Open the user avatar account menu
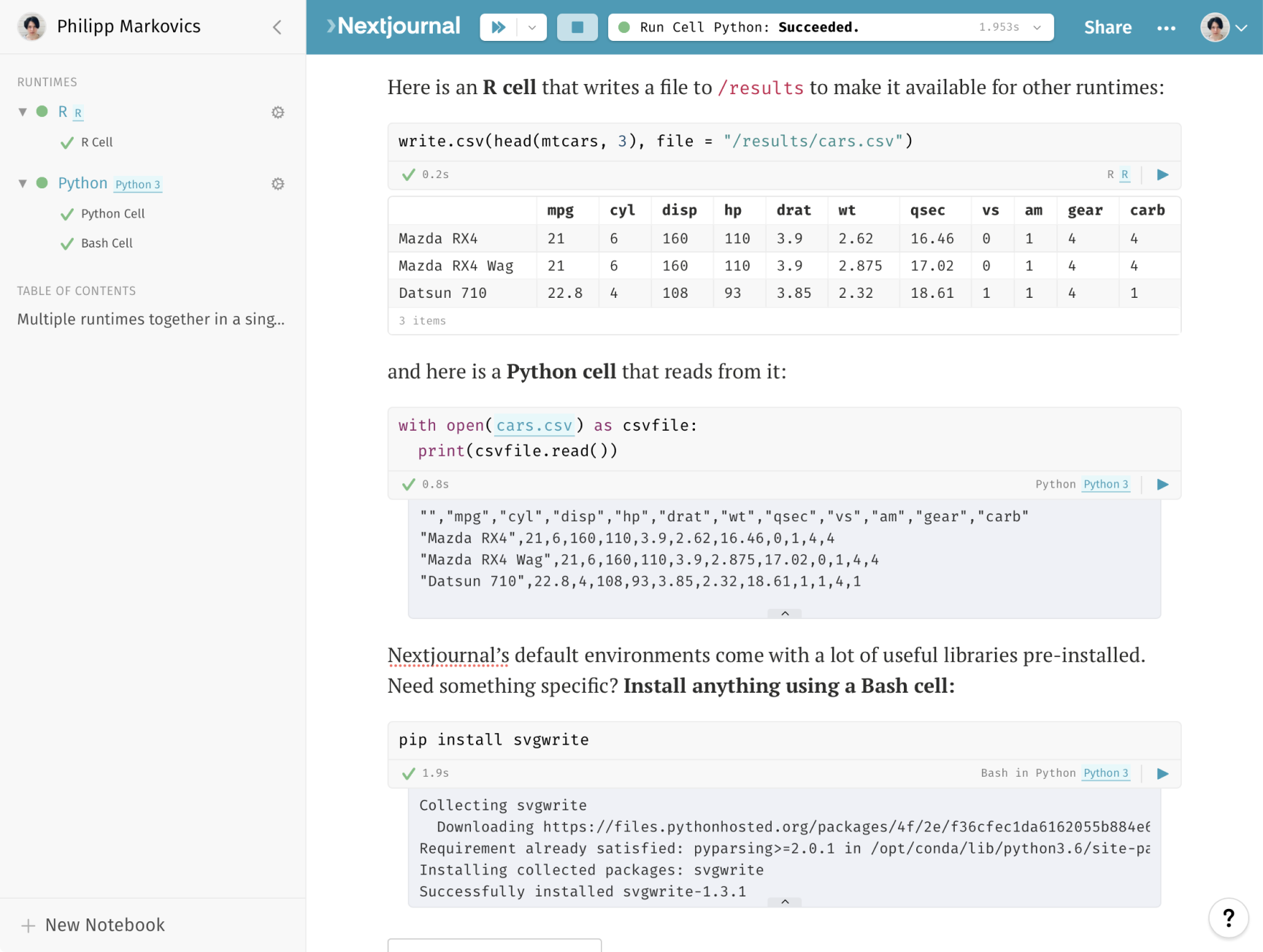 coord(1224,28)
